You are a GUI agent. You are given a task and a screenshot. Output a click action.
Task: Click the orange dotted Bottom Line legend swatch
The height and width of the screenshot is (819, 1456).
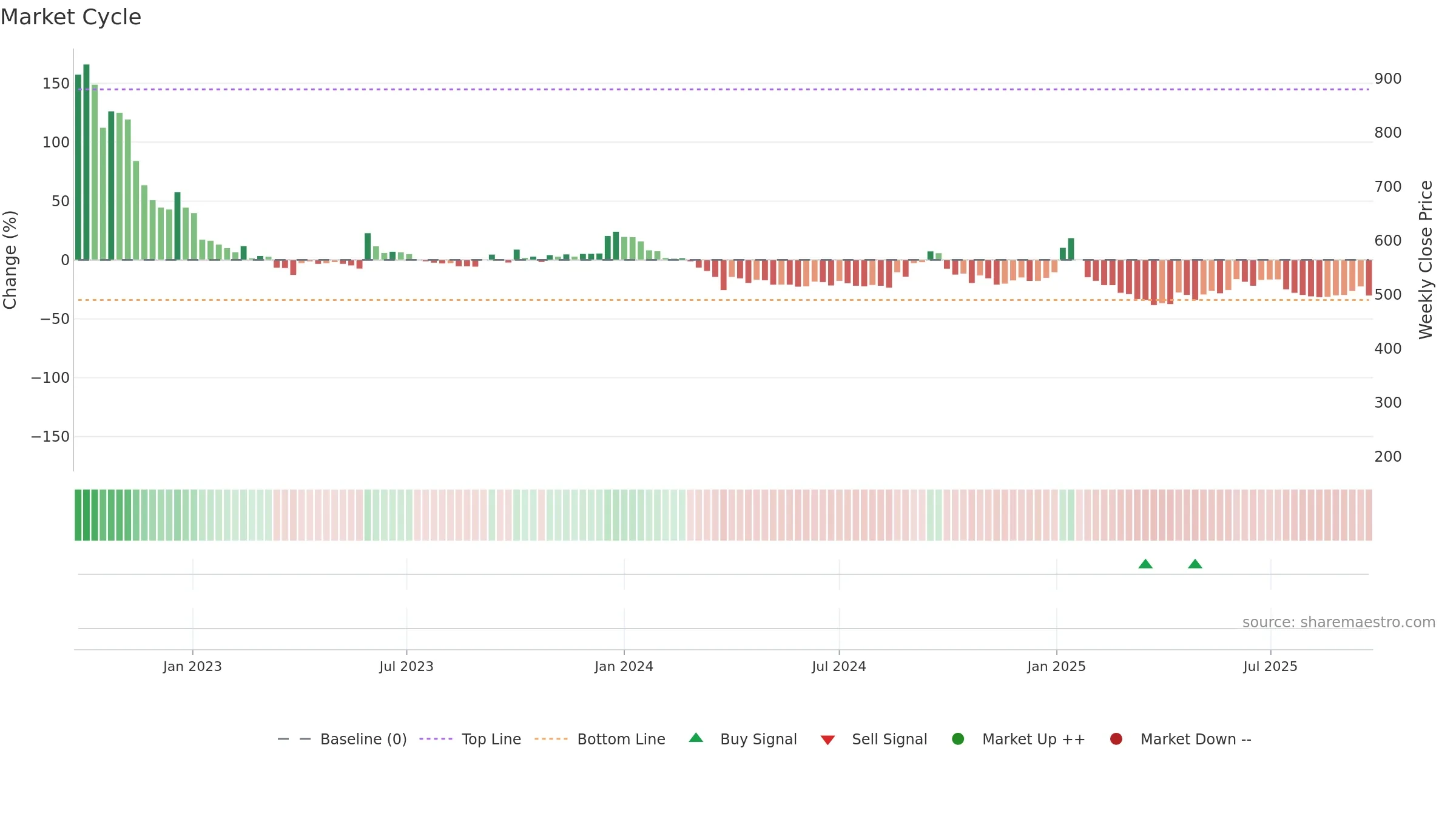[551, 739]
